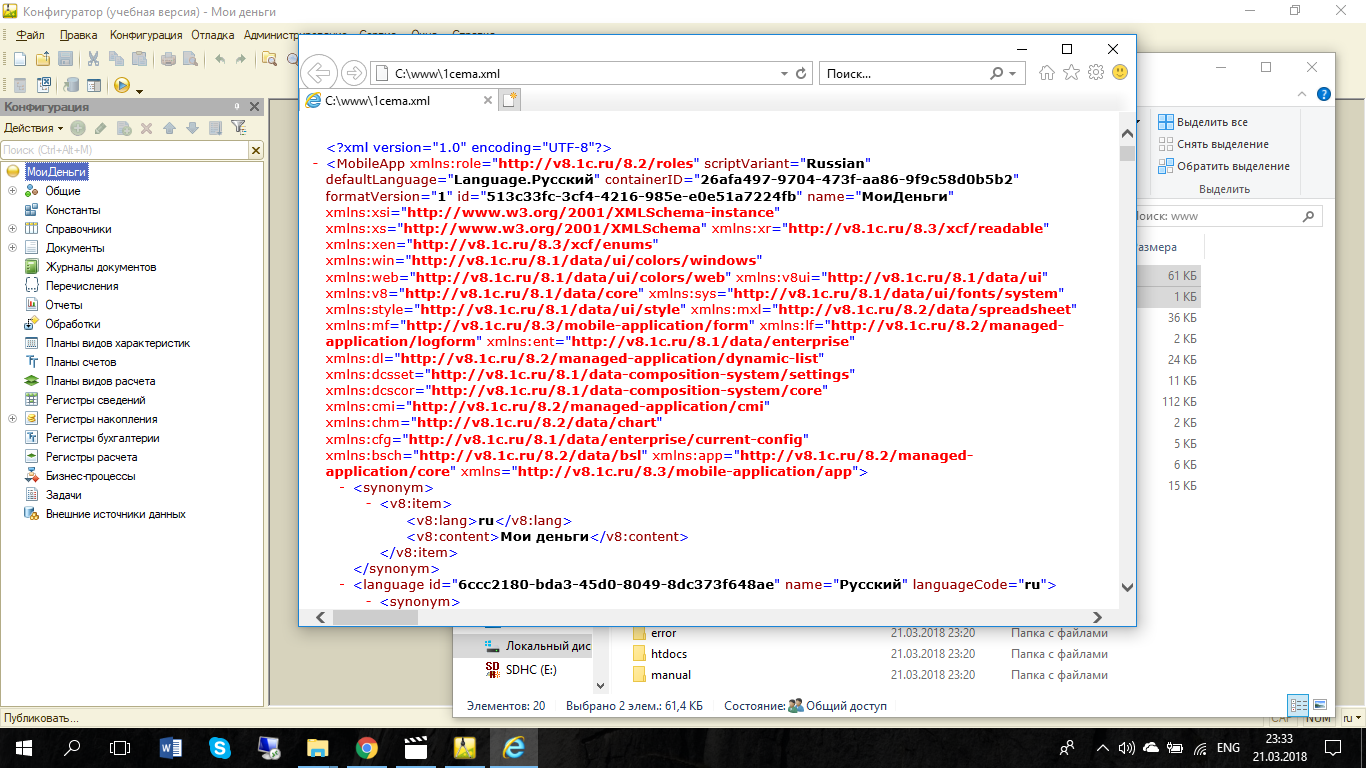Collapse the MobileApp XML root node
The height and width of the screenshot is (768, 1366).
(316, 164)
